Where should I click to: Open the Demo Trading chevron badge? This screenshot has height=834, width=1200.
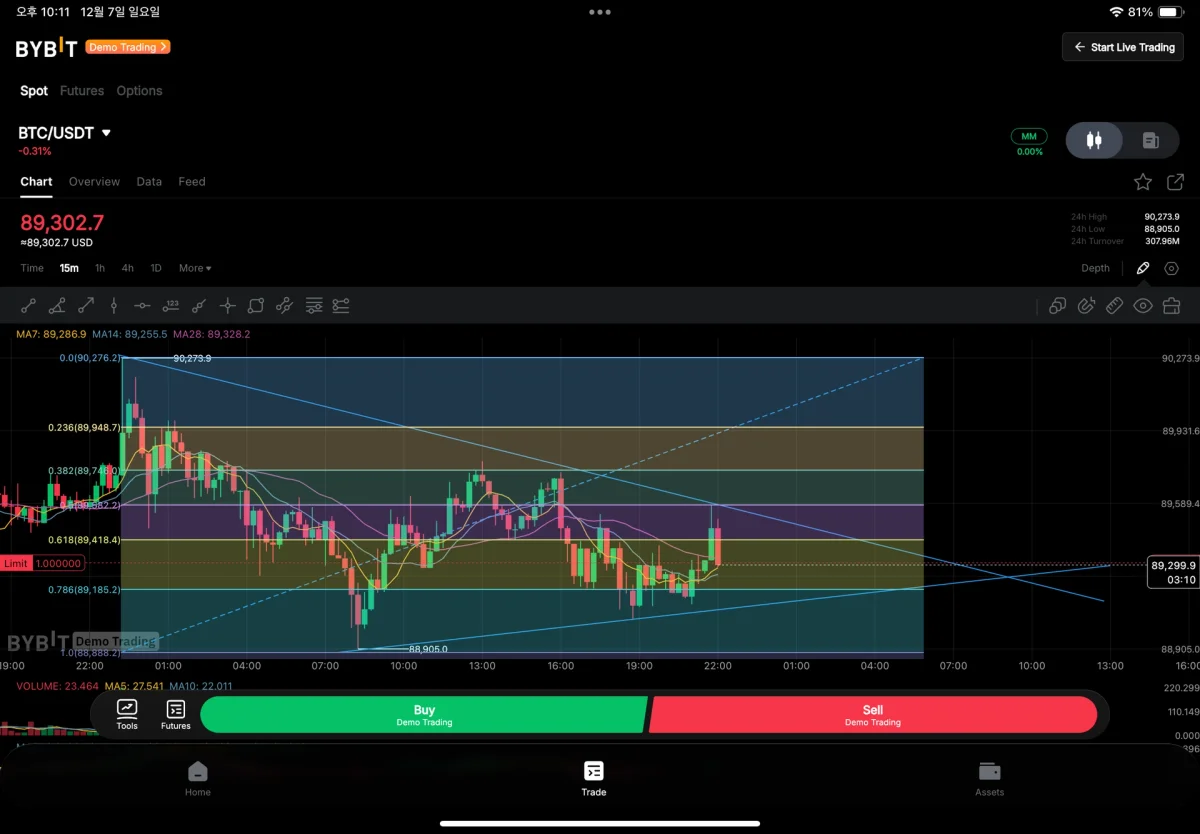(x=128, y=47)
